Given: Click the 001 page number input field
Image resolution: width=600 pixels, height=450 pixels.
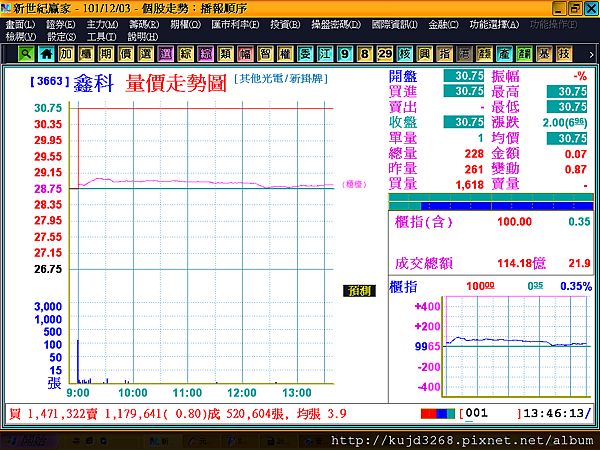Looking at the screenshot, I should 490,413.
